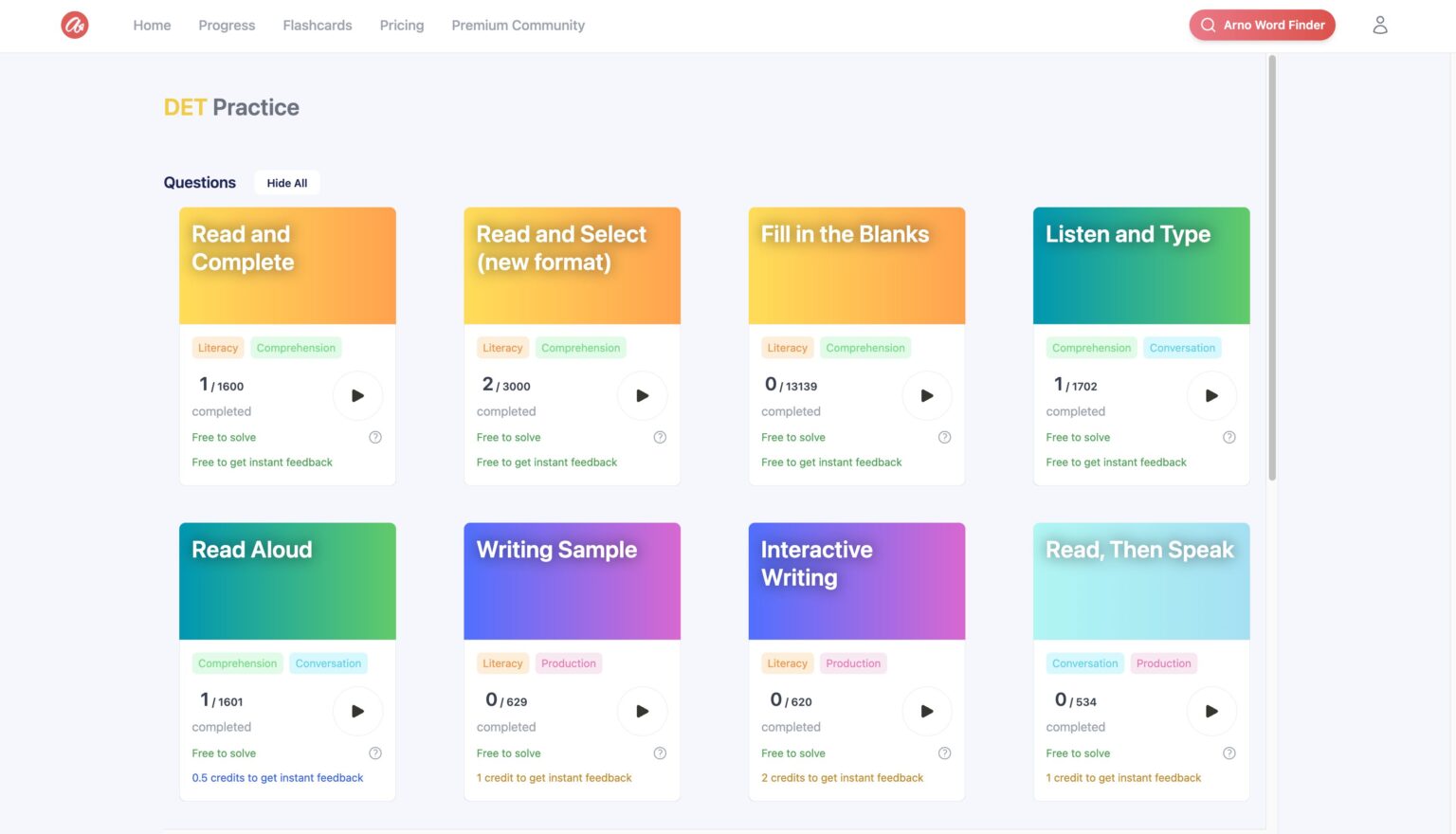
Task: Click the 0.5 credits instant feedback link
Action: click(x=277, y=777)
